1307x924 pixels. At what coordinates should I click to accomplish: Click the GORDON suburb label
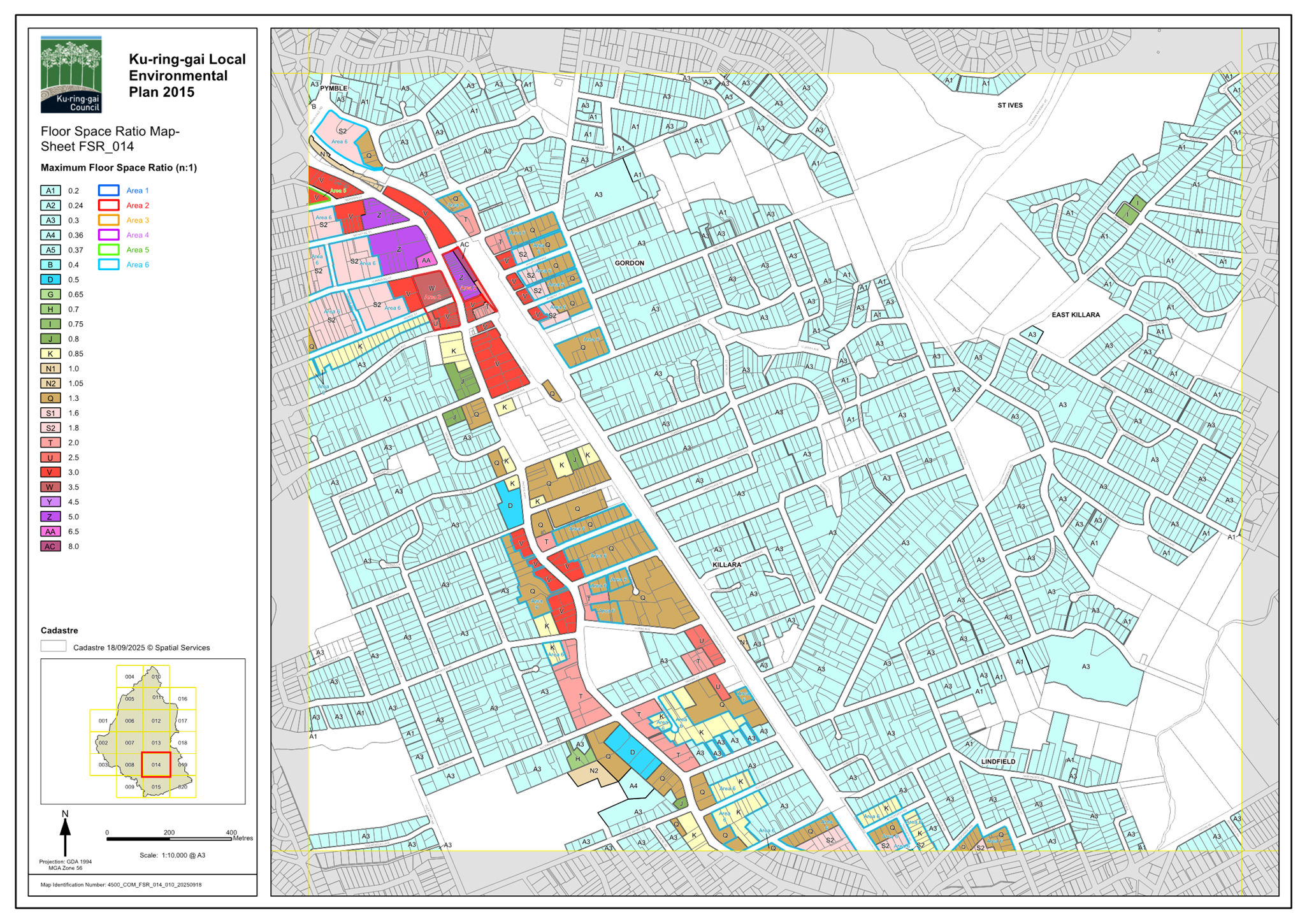click(x=629, y=263)
